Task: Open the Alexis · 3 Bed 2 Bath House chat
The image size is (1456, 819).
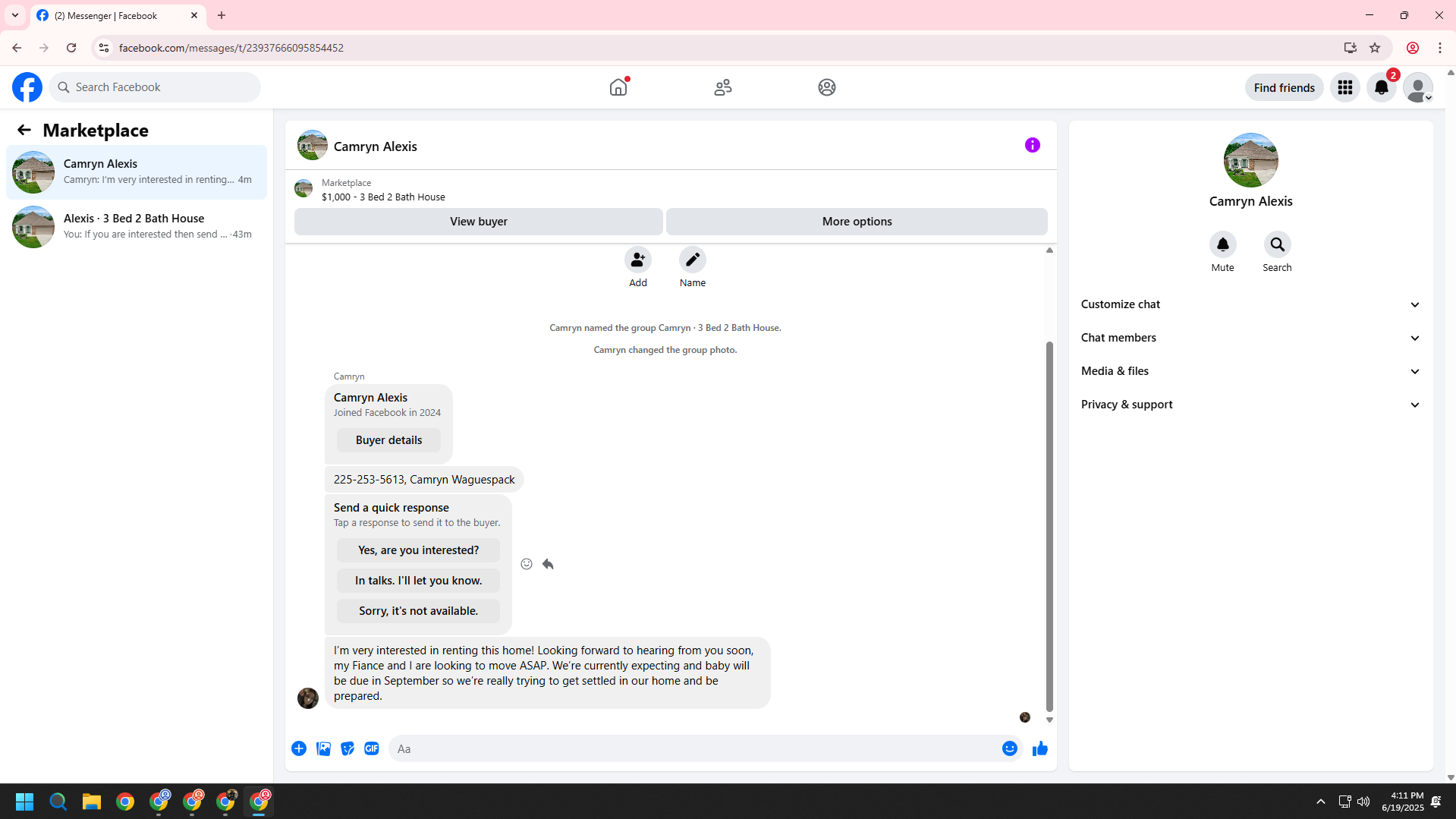Action: [137, 227]
